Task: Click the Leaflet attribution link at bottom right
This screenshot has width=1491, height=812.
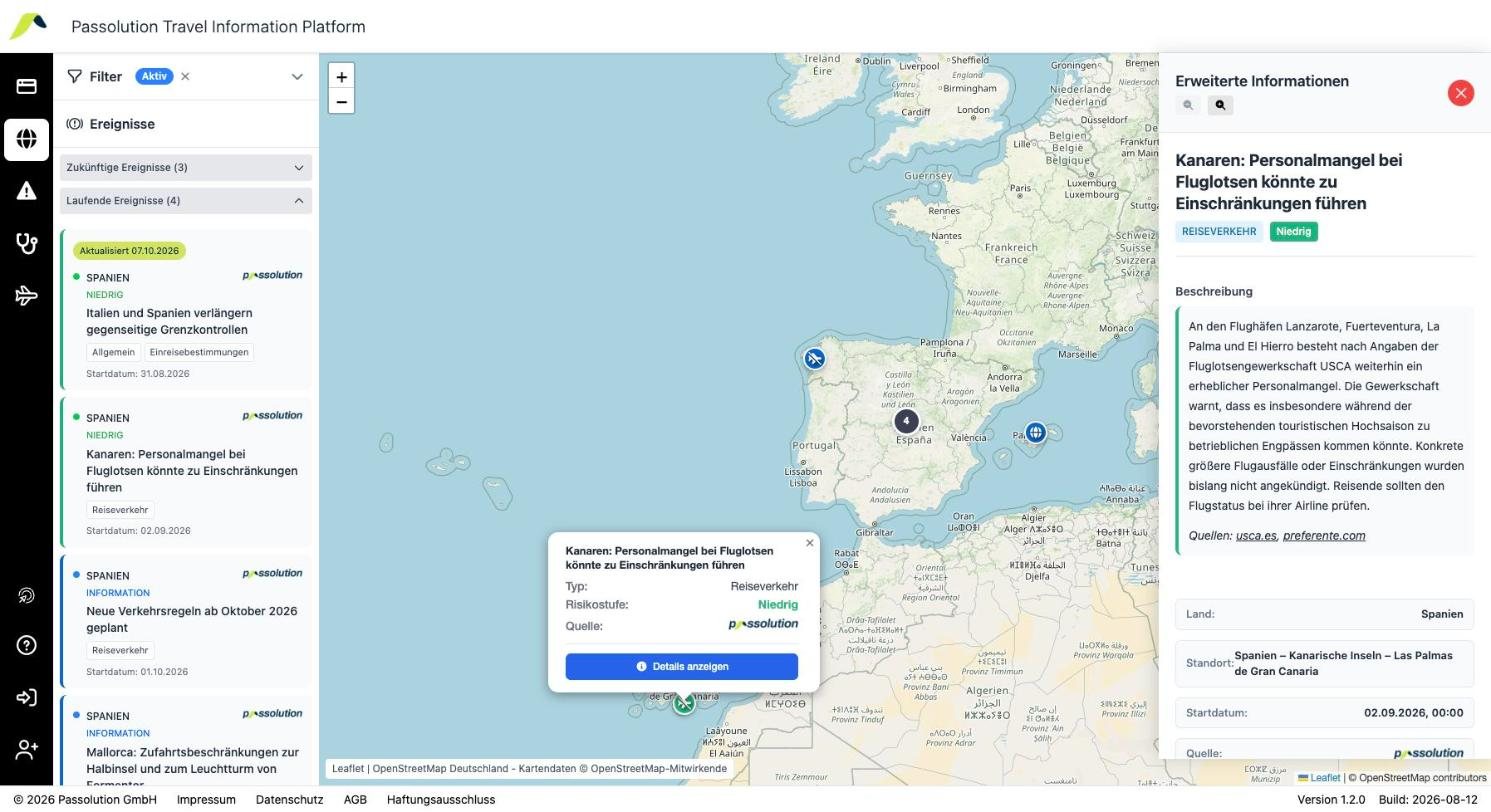Action: 1325,778
